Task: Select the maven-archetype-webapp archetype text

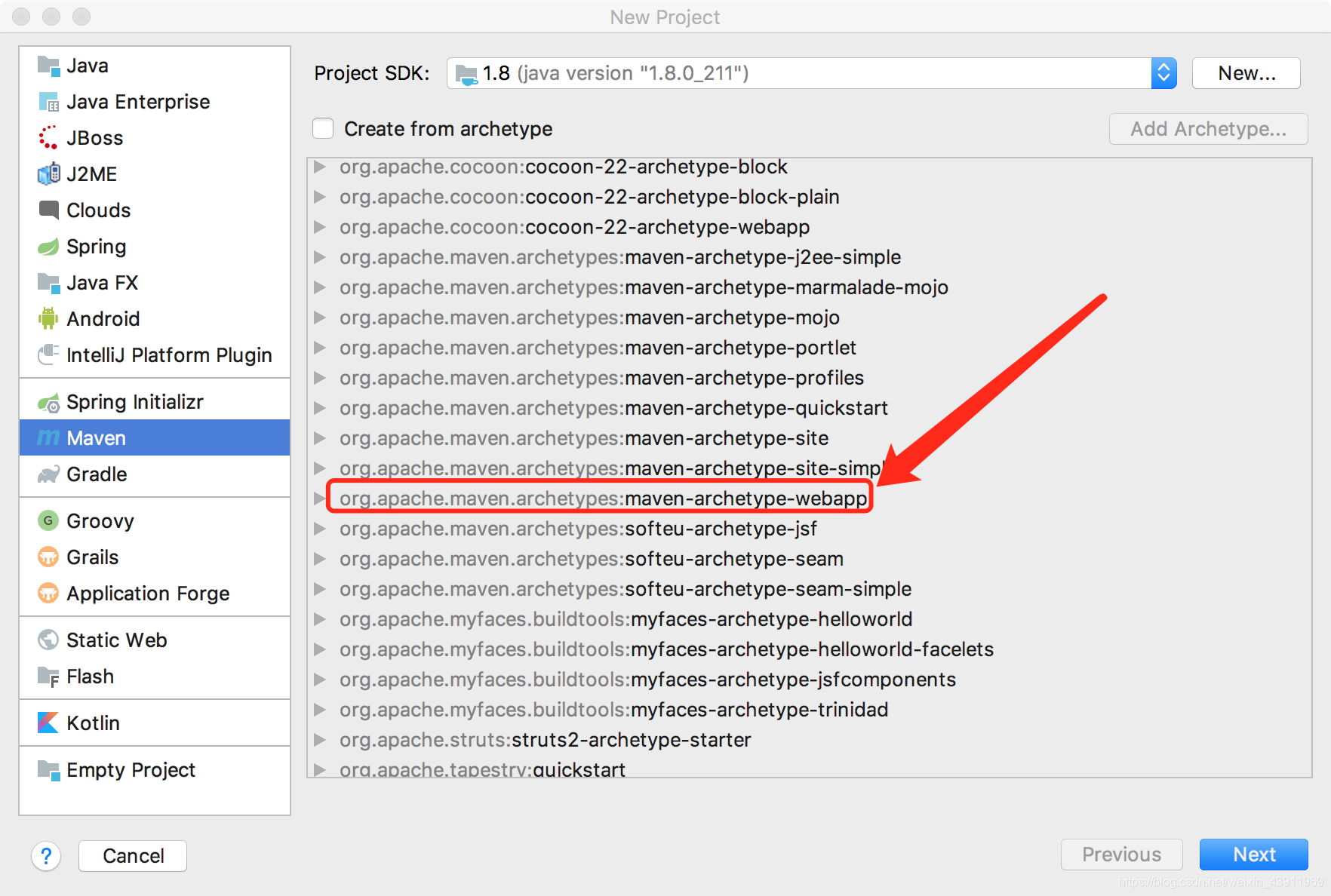Action: coord(604,499)
